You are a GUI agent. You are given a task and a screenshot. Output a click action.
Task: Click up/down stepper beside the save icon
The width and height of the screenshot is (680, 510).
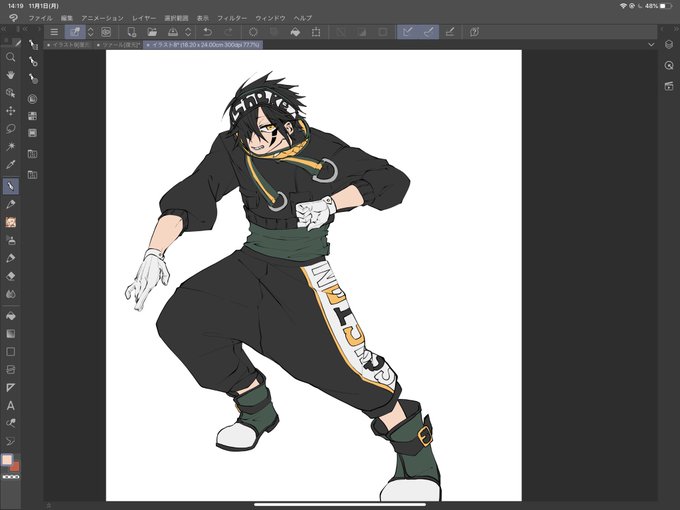click(x=188, y=32)
